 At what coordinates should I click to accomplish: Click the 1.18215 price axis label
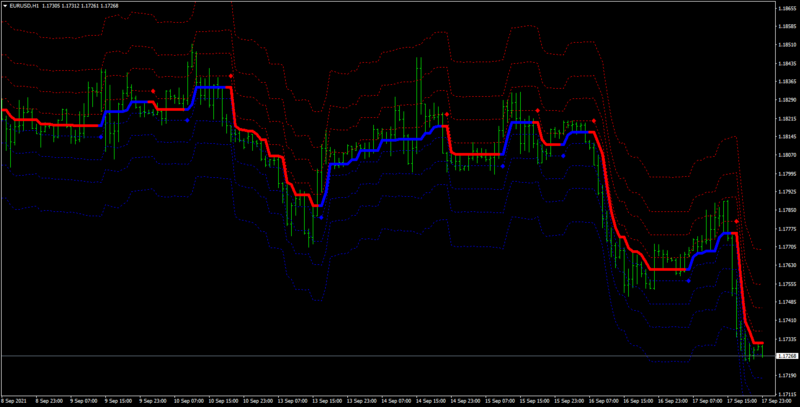[x=787, y=119]
